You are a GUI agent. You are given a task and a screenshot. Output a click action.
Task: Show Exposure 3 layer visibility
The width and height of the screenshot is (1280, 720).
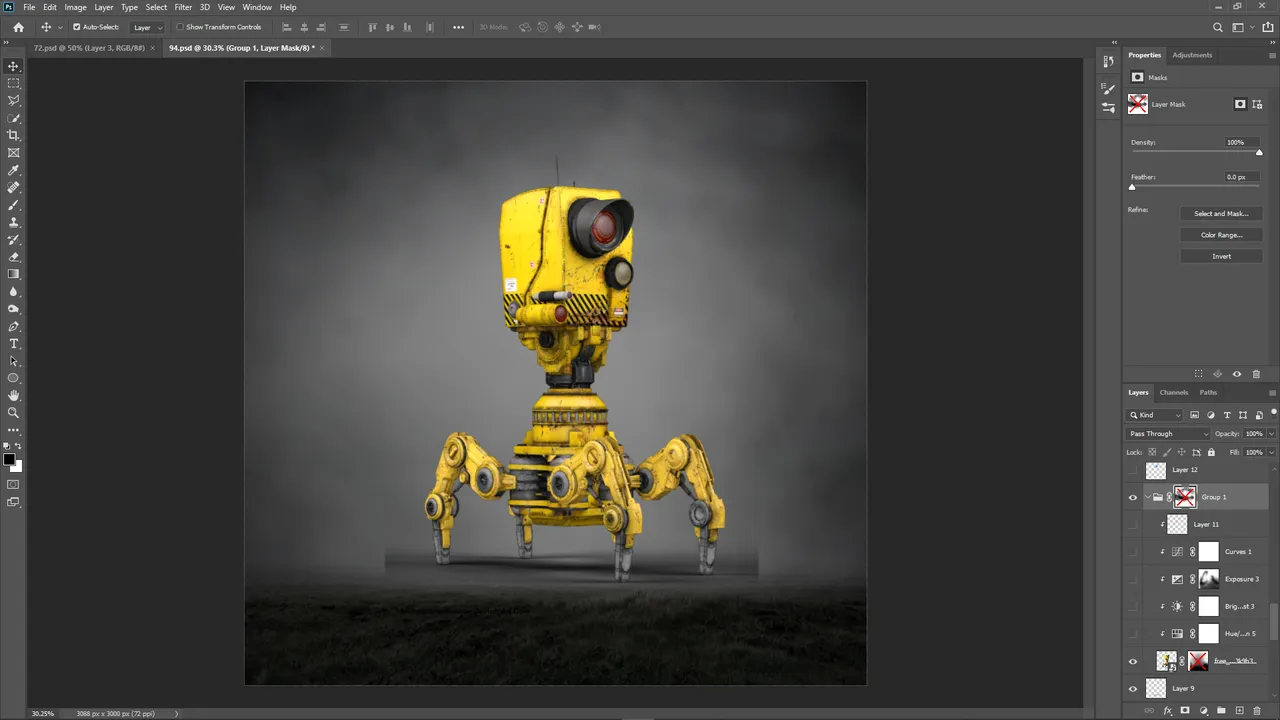[x=1133, y=579]
